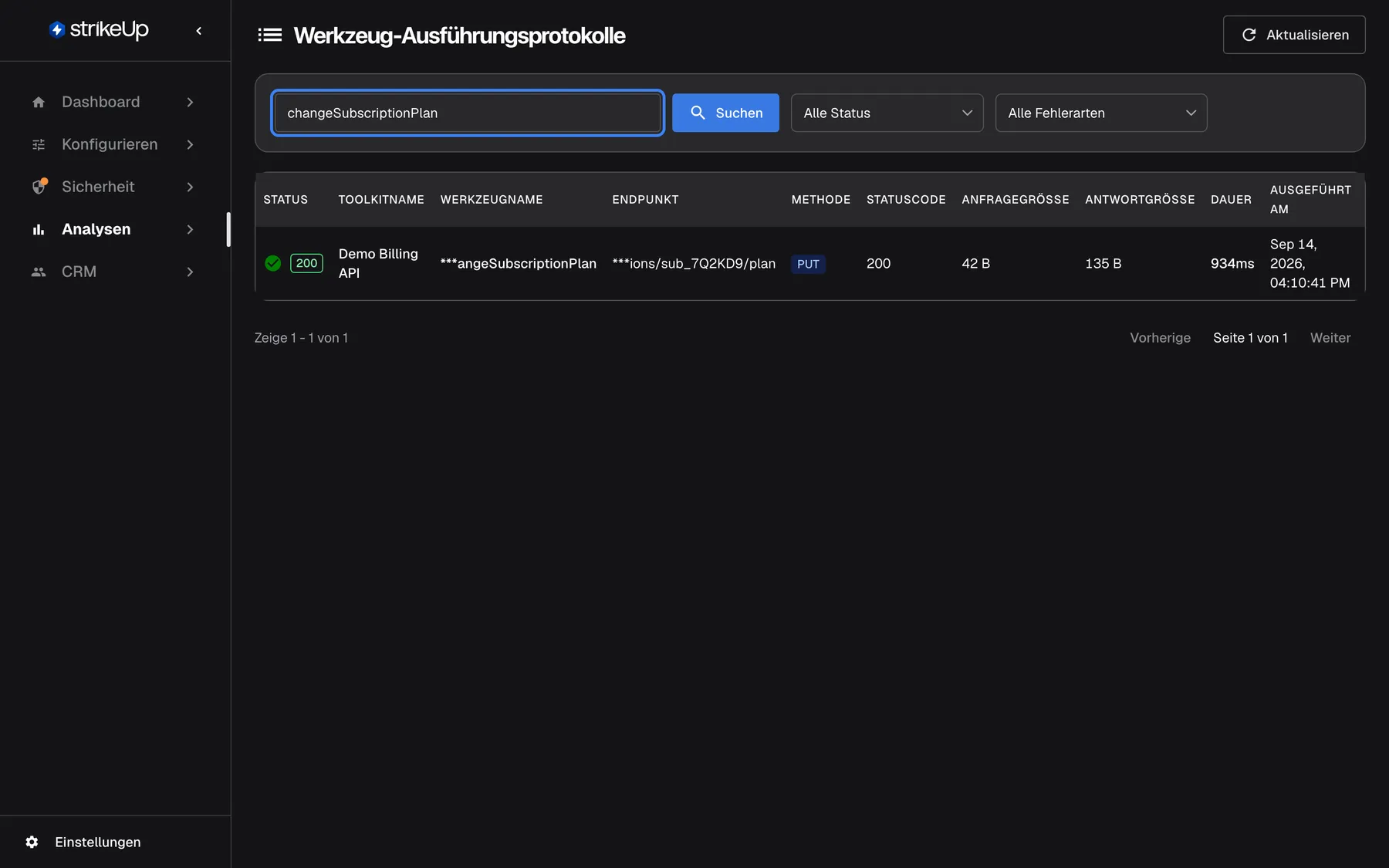Click the Sep 14, 2026 execution timestamp
The height and width of the screenshot is (868, 1389).
pyautogui.click(x=1310, y=263)
